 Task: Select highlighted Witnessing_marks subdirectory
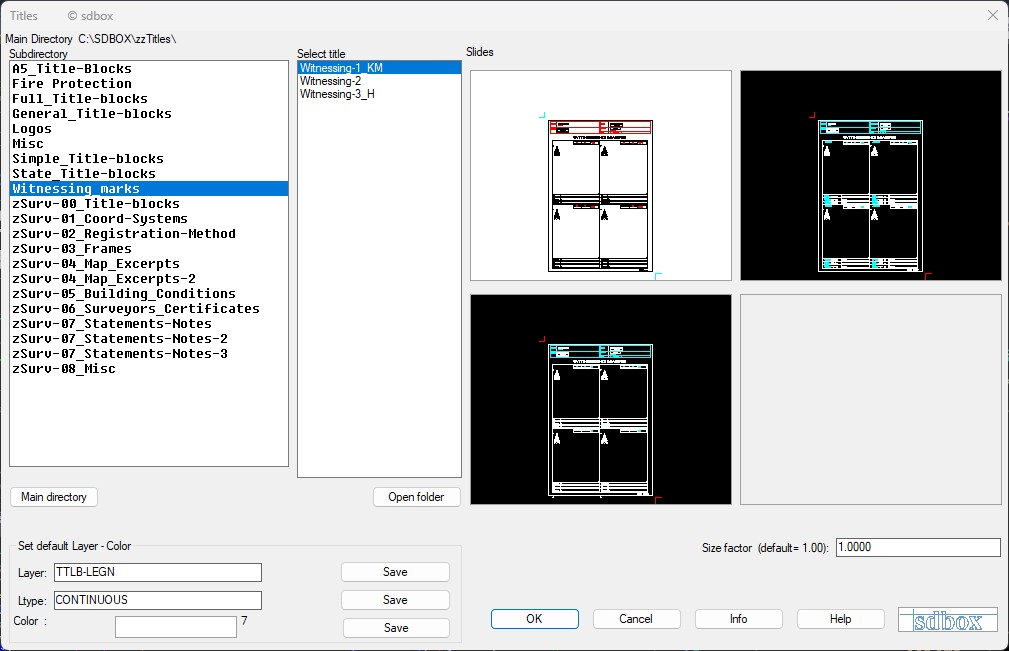[x=149, y=189]
